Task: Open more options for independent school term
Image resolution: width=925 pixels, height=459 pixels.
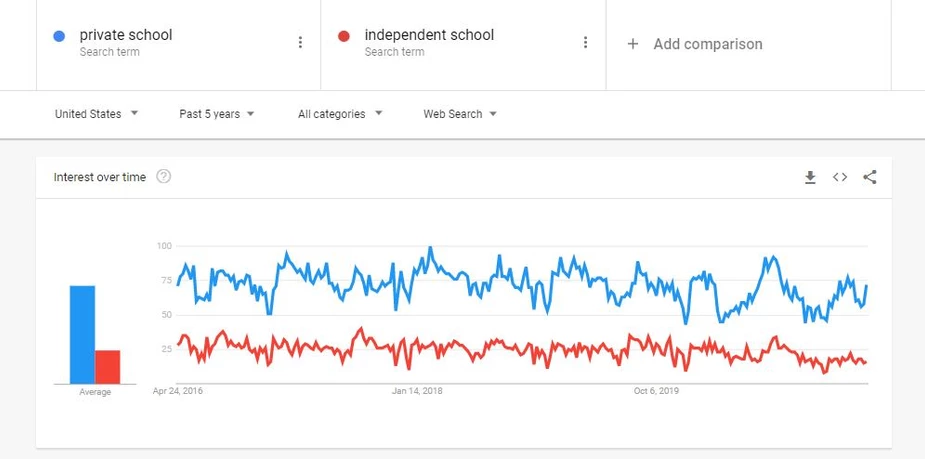Action: 585,42
